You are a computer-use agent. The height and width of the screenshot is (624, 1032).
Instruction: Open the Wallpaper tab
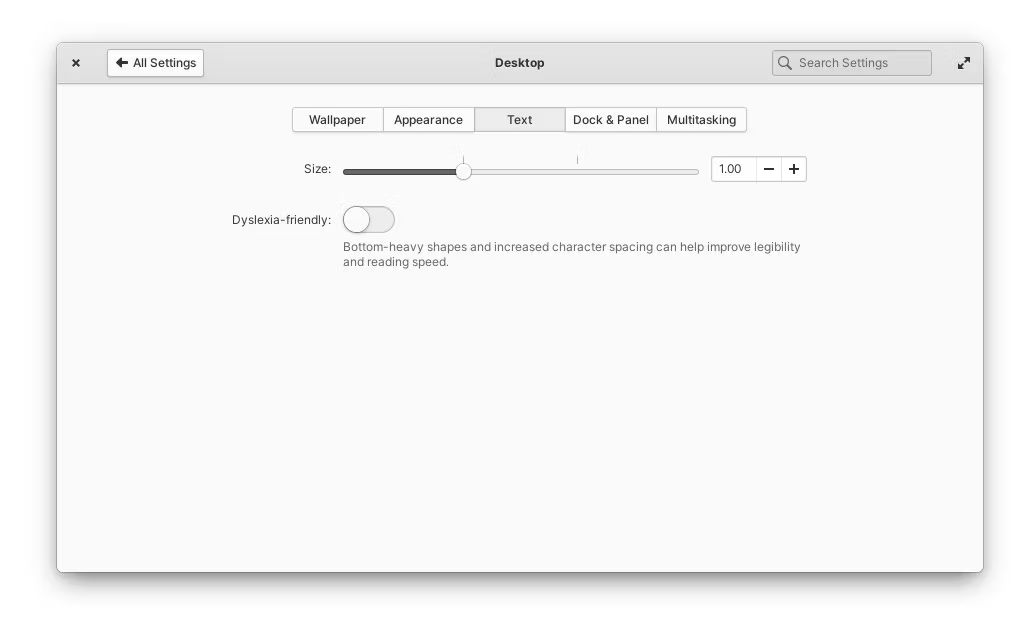(x=338, y=120)
